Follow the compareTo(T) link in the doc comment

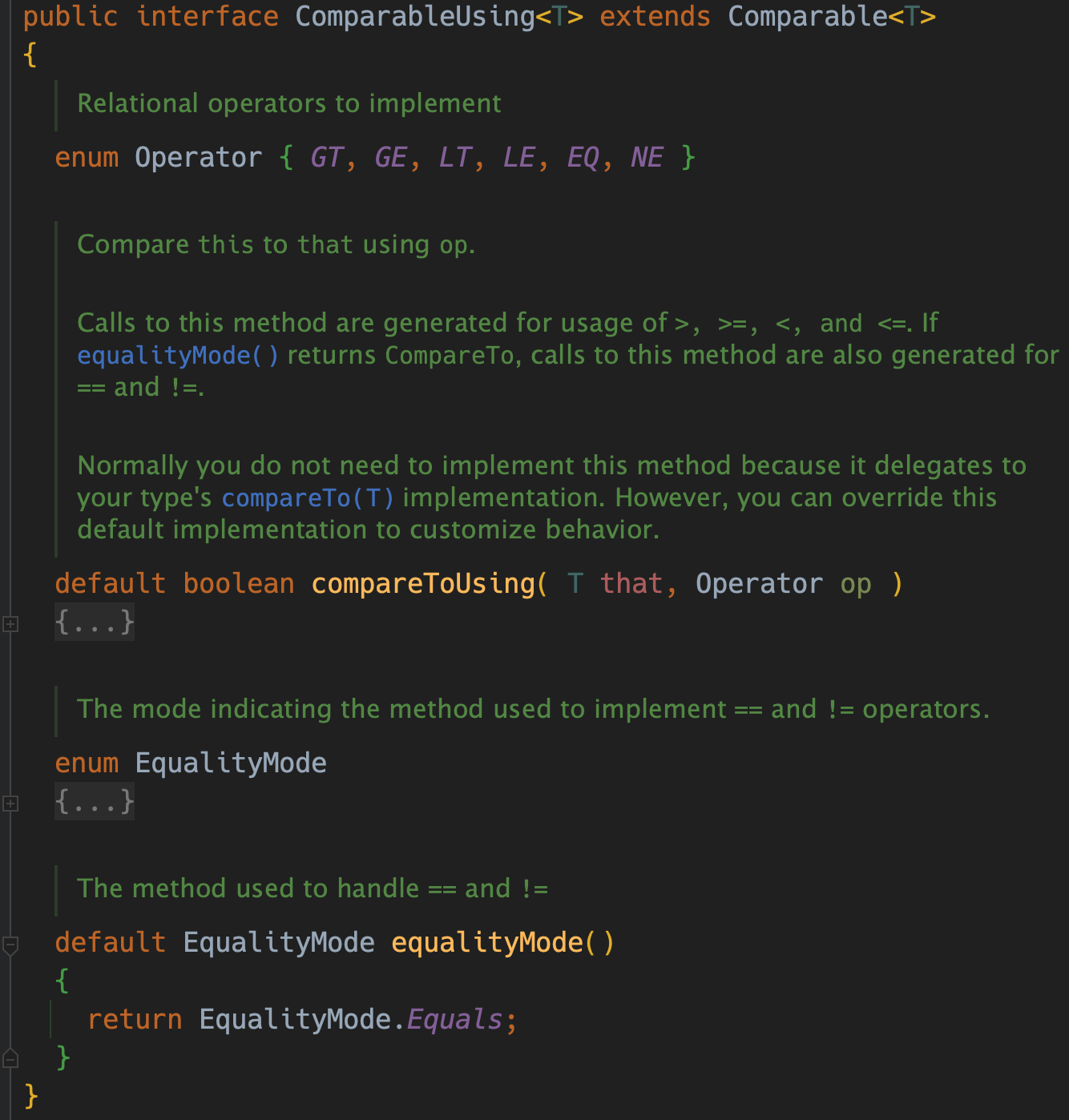[308, 498]
